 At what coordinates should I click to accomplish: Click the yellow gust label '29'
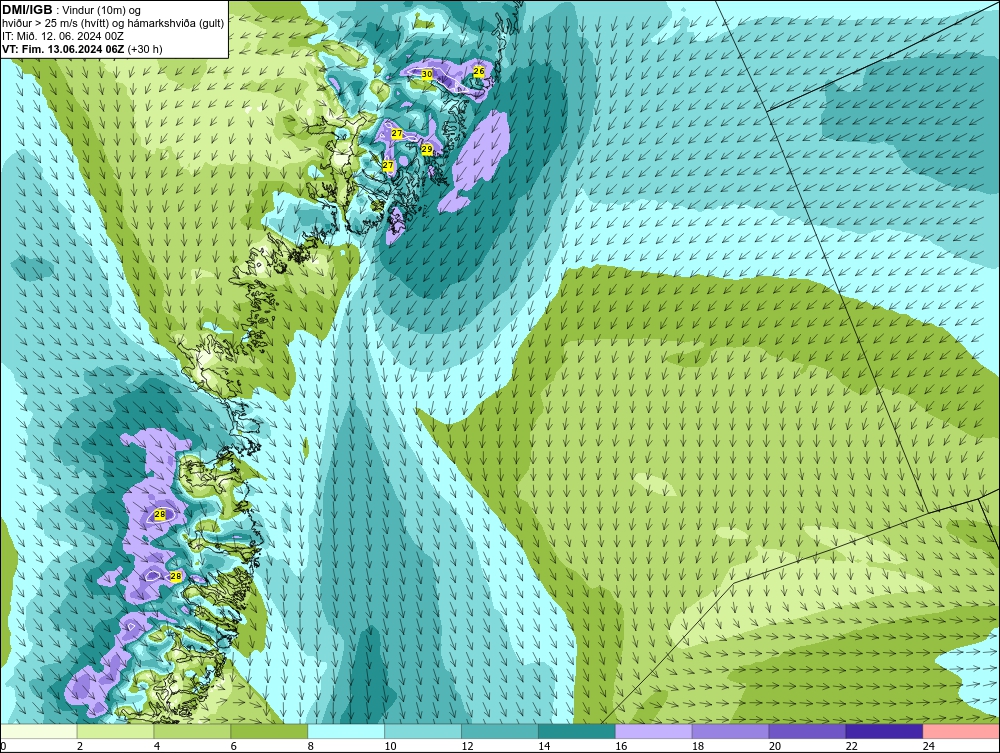pyautogui.click(x=427, y=149)
